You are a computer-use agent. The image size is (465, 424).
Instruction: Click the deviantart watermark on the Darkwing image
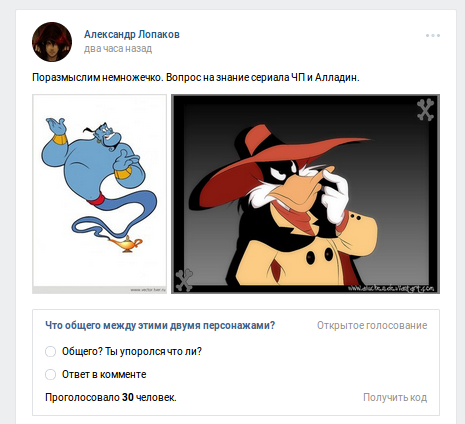391,288
